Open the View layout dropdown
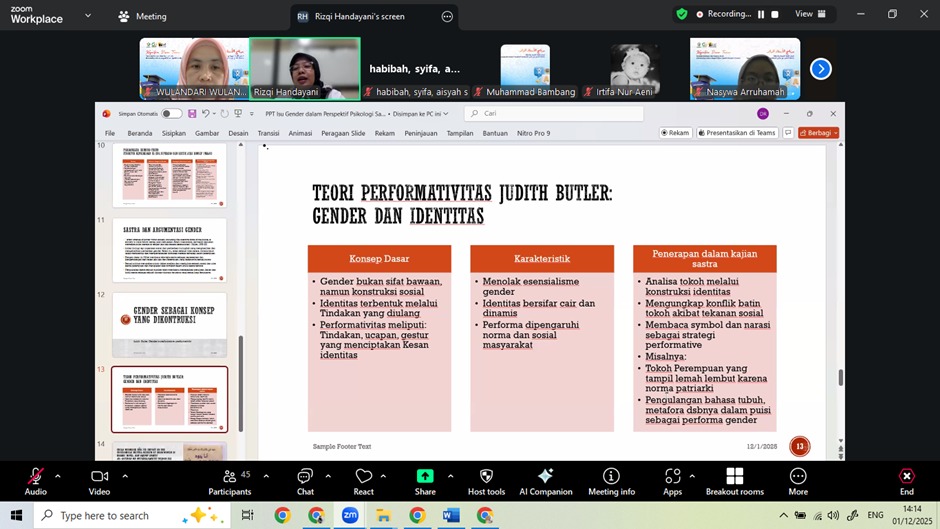 pos(809,15)
